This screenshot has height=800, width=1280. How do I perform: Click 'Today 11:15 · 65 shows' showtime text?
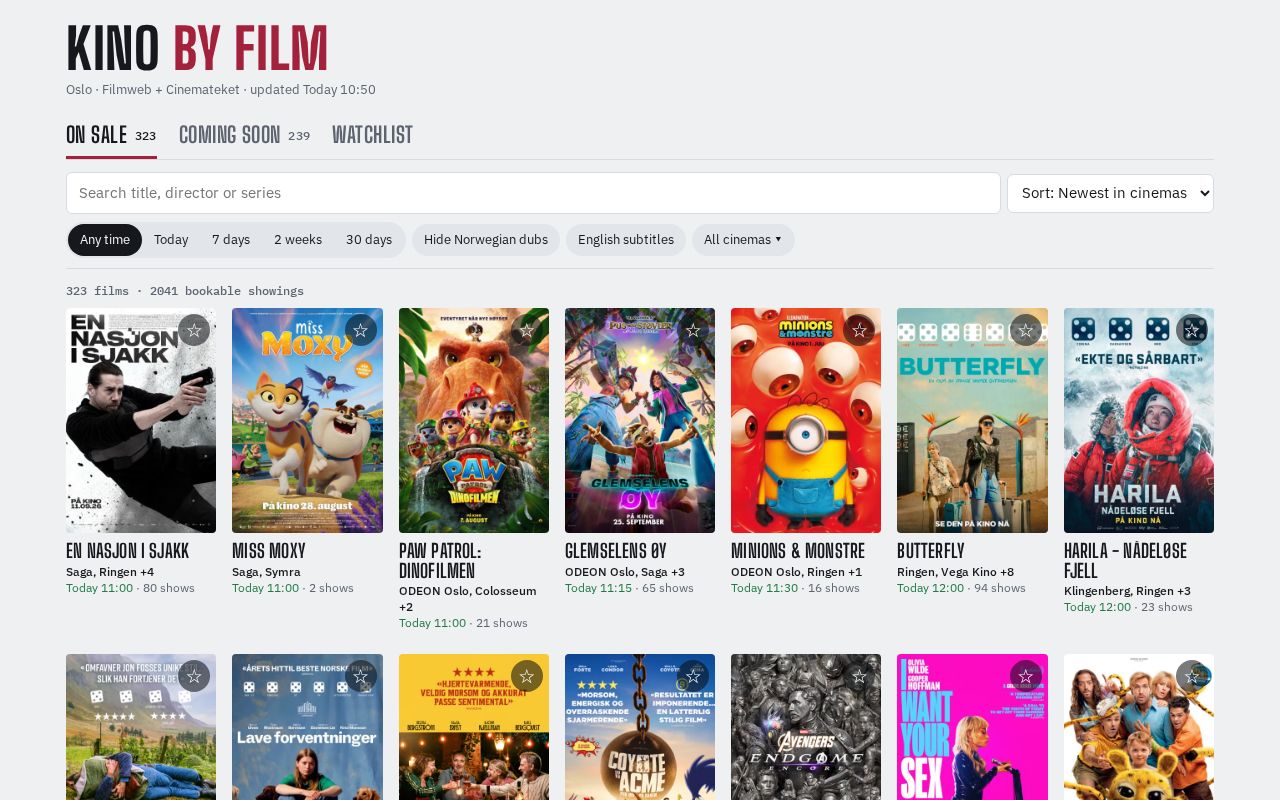click(x=629, y=588)
